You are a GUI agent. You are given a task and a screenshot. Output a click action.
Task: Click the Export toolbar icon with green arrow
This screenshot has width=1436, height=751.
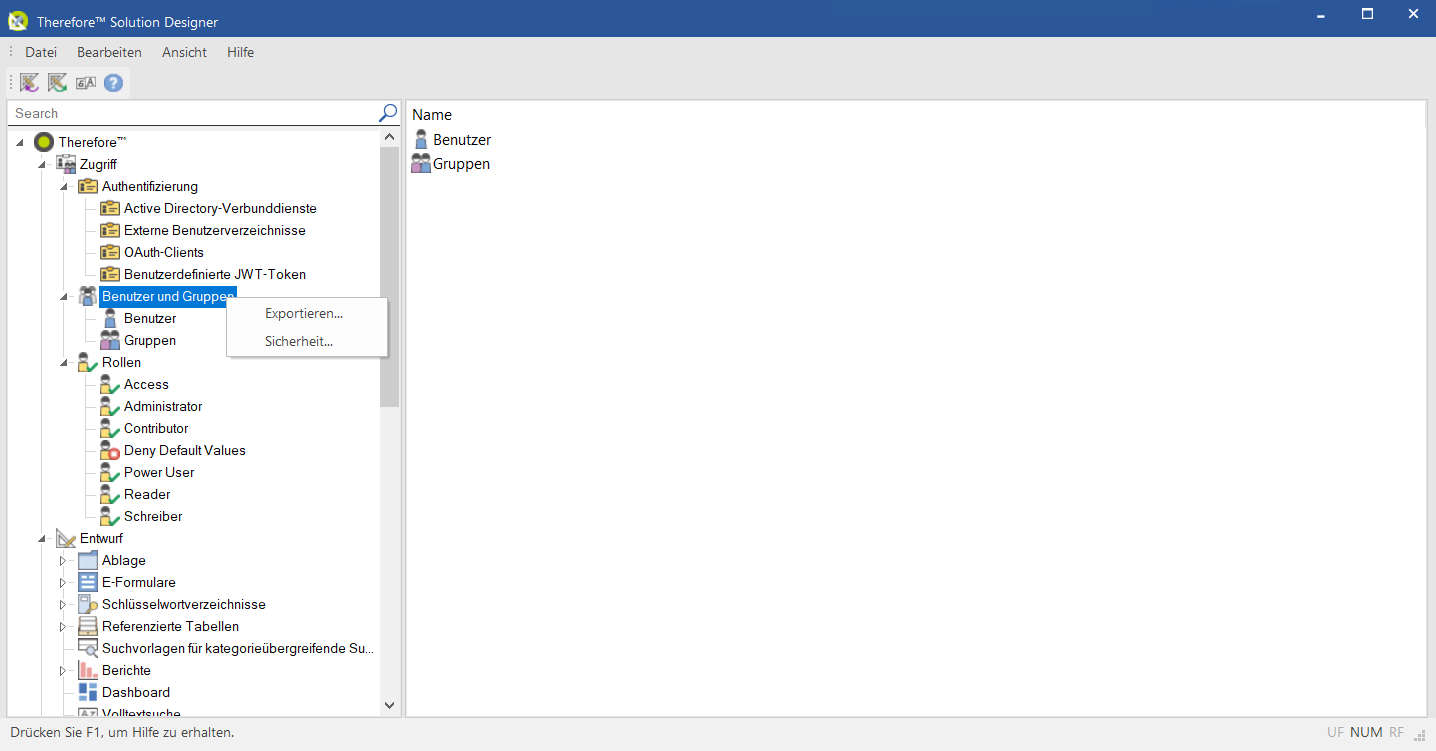coord(57,83)
